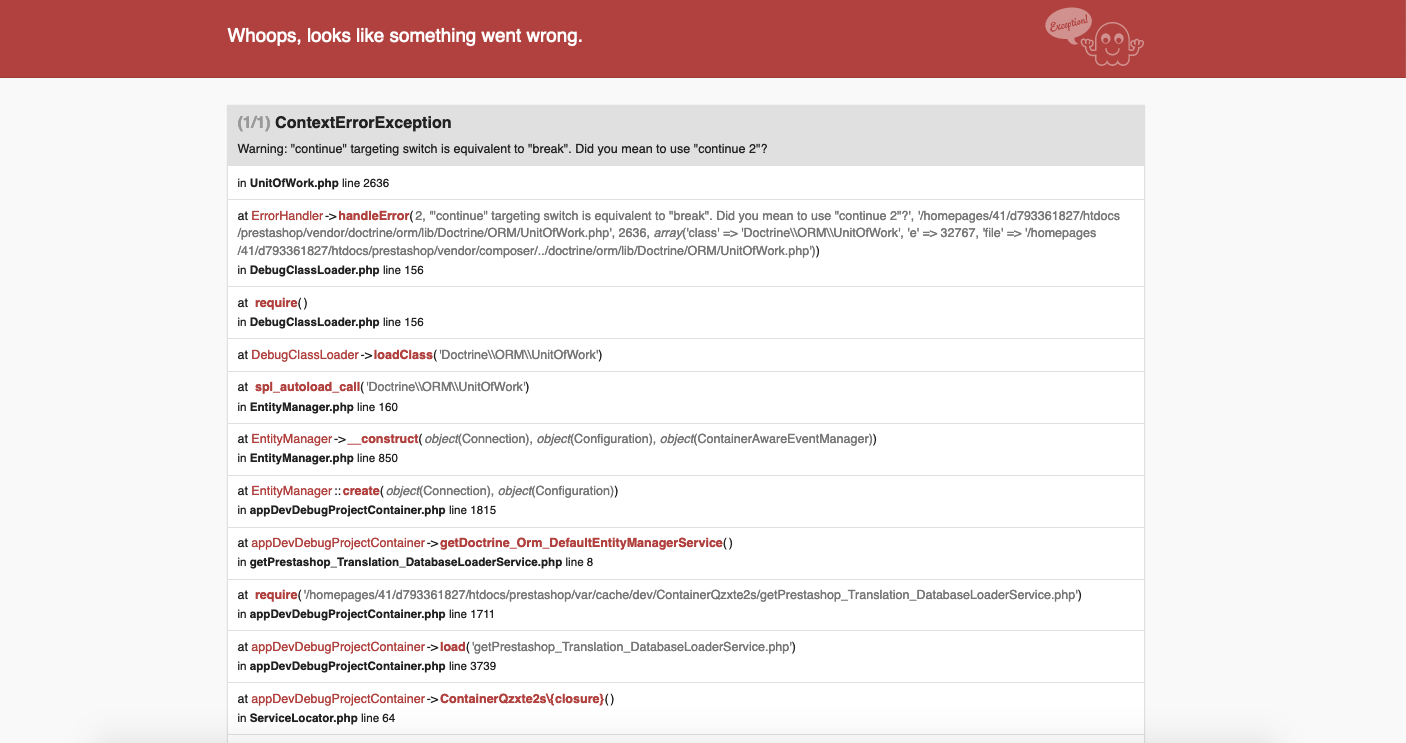
Task: Click the "continue" targeting switch warning message
Action: [x=502, y=149]
